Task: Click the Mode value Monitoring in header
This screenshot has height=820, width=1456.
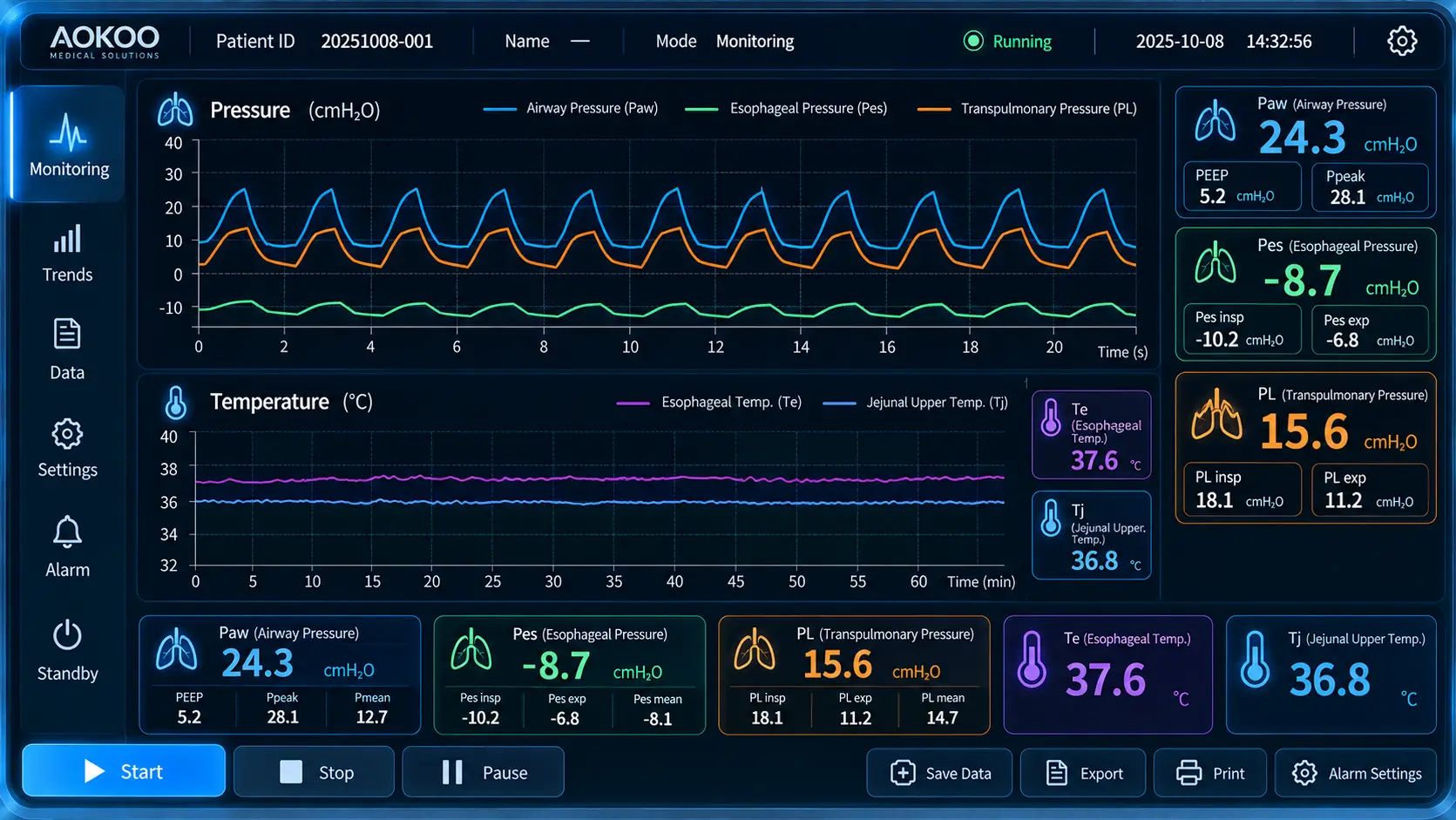Action: click(x=755, y=41)
